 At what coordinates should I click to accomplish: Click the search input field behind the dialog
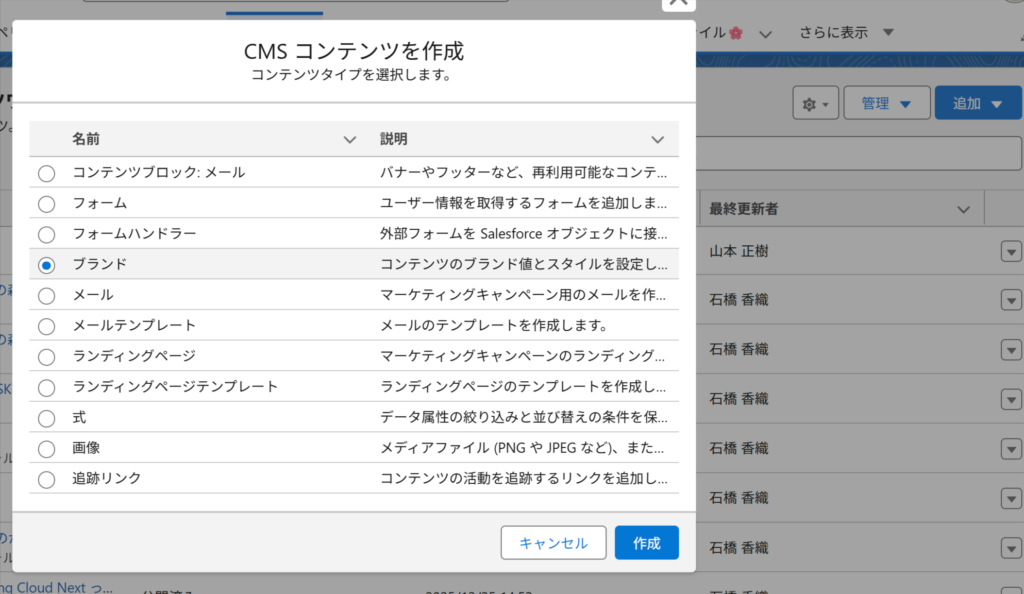859,153
